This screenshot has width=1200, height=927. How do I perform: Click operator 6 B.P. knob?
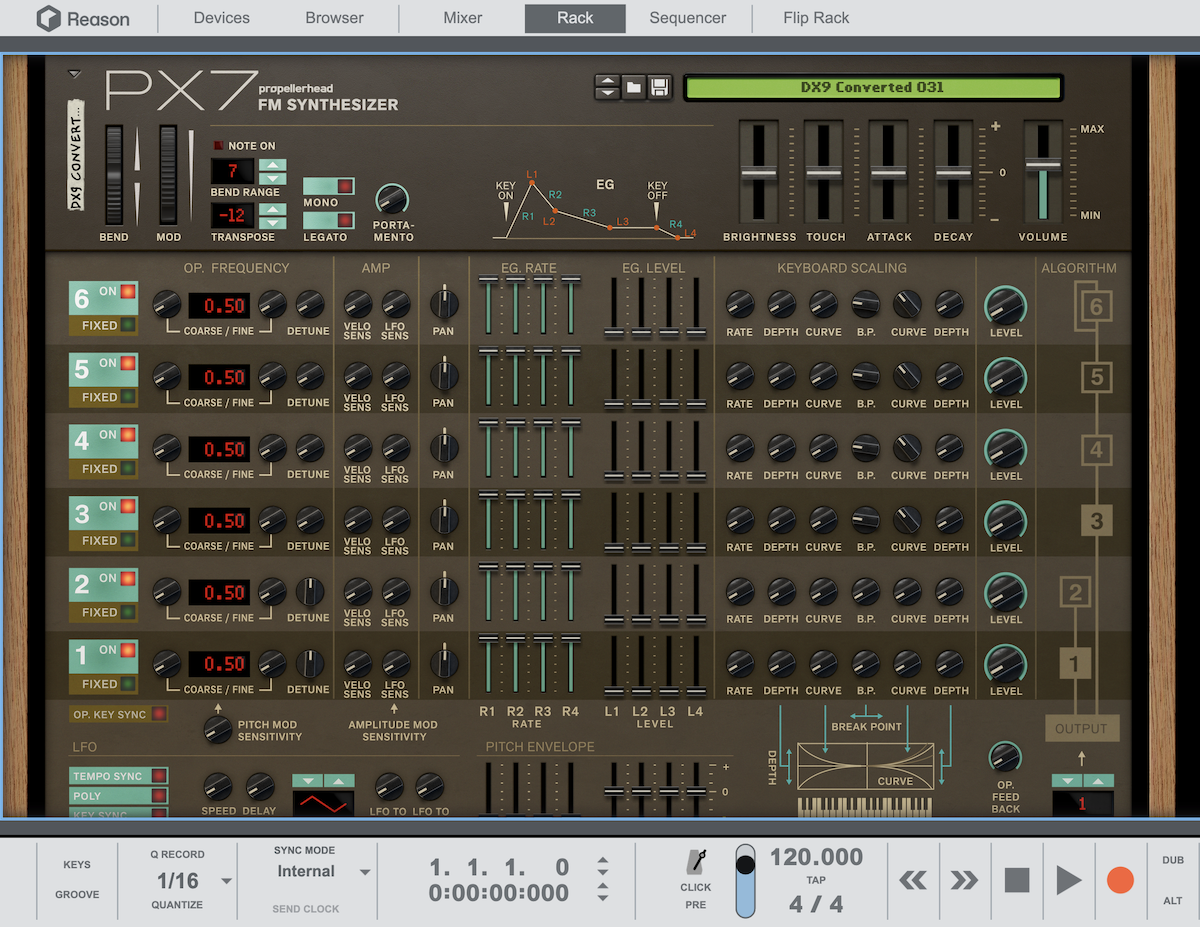click(866, 304)
